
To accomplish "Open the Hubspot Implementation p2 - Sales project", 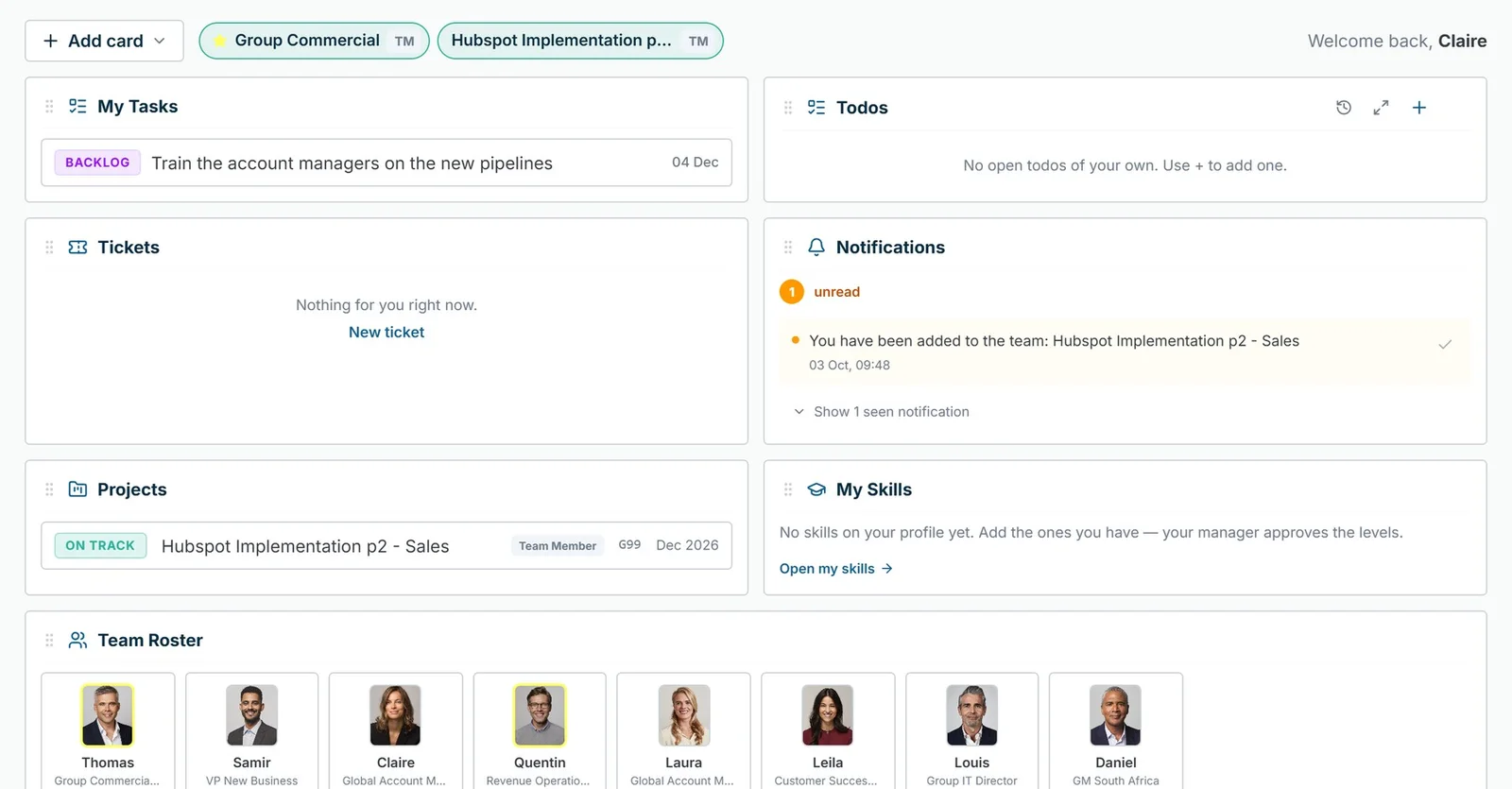I will point(387,546).
